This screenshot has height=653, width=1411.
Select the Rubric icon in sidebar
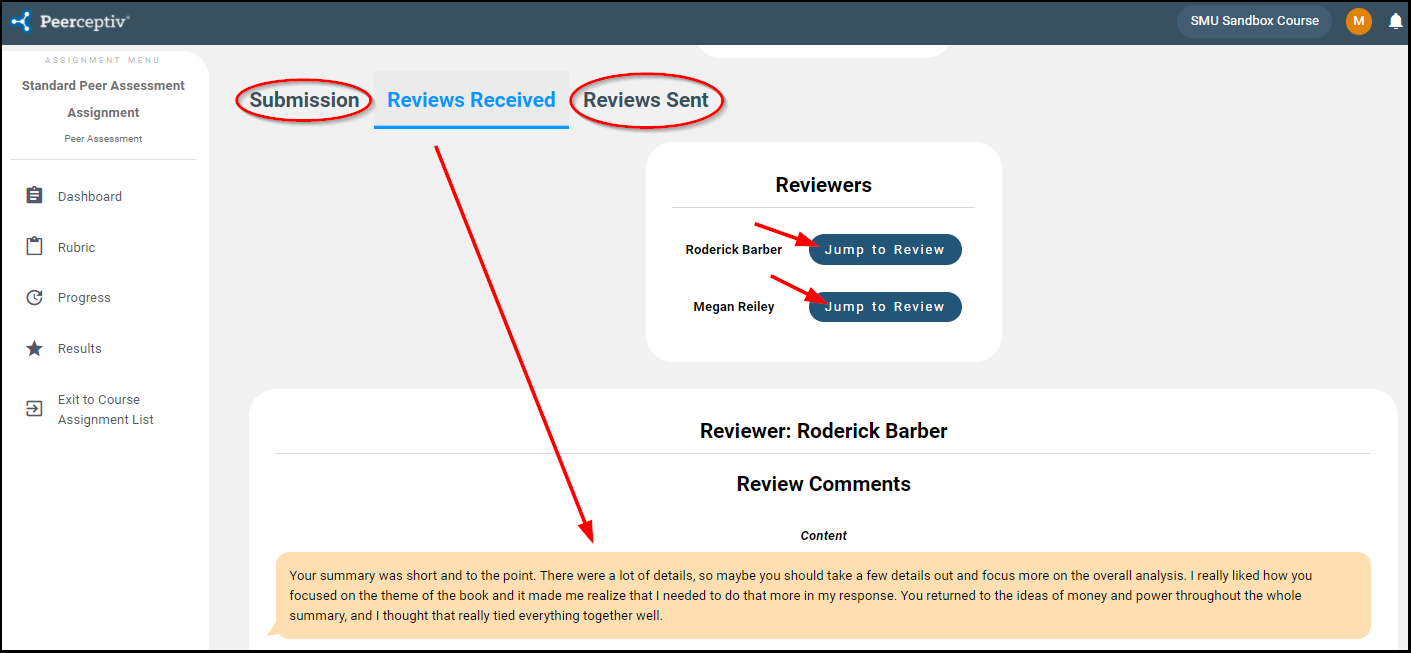[35, 247]
